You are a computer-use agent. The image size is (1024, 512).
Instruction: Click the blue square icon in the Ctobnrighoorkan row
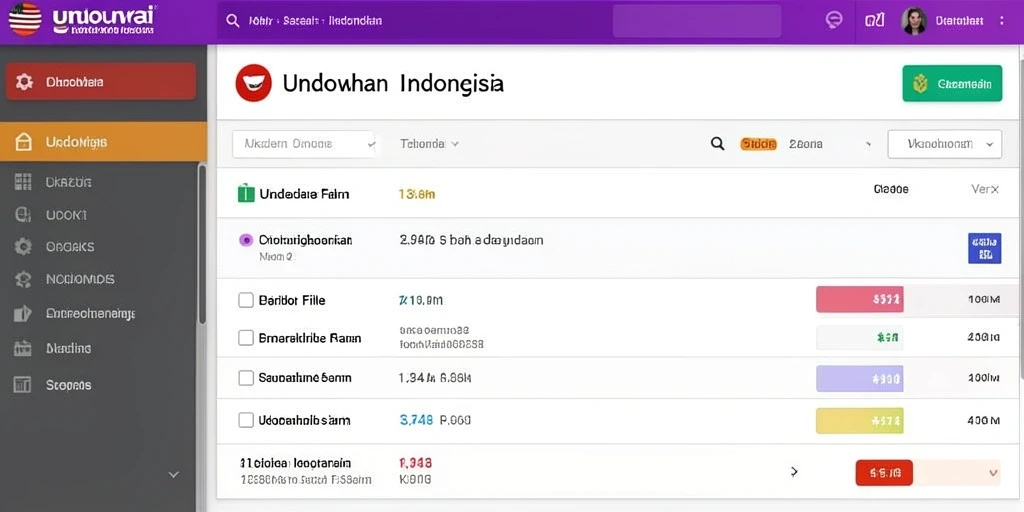pyautogui.click(x=984, y=248)
